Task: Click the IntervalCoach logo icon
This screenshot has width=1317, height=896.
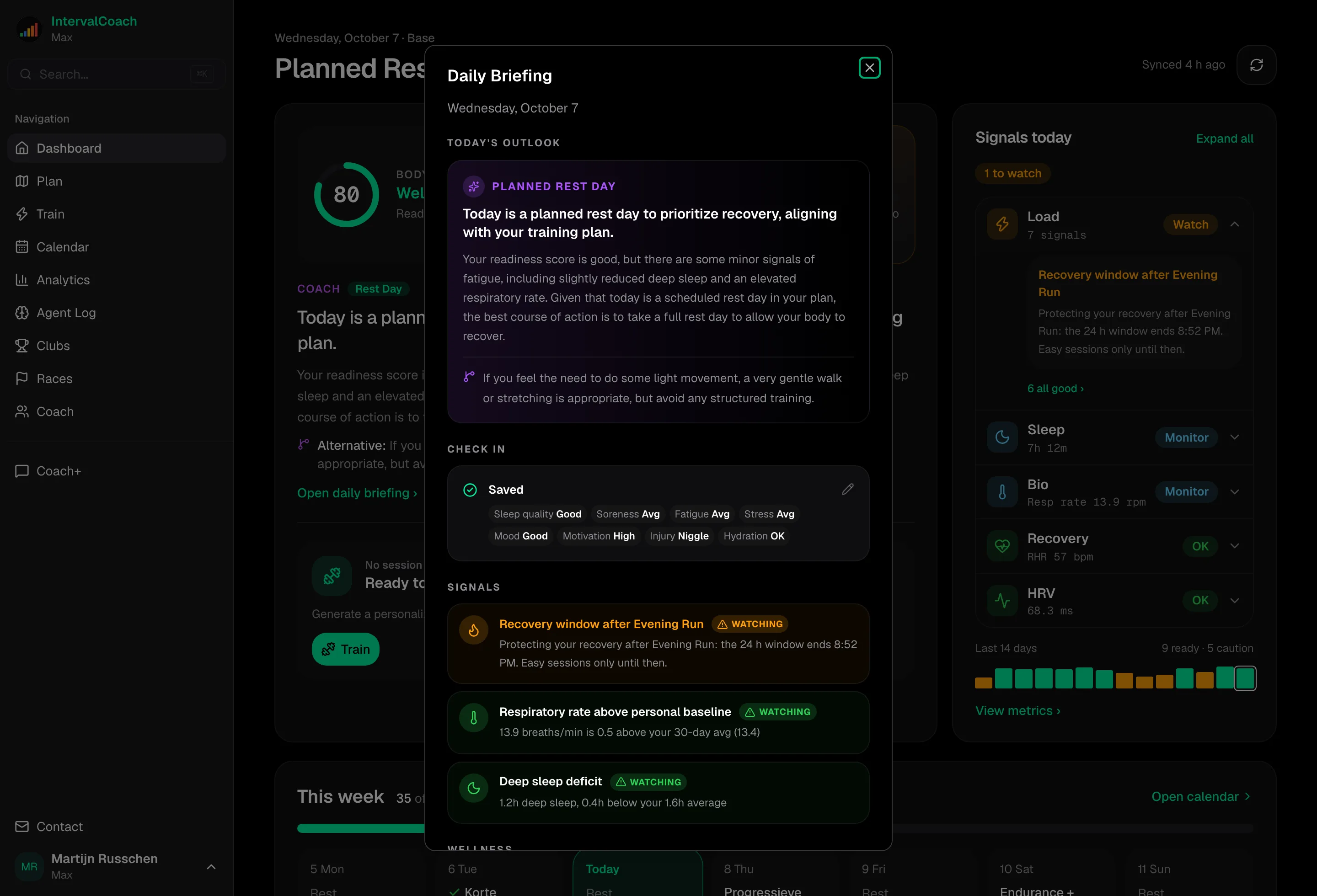Action: [x=29, y=29]
